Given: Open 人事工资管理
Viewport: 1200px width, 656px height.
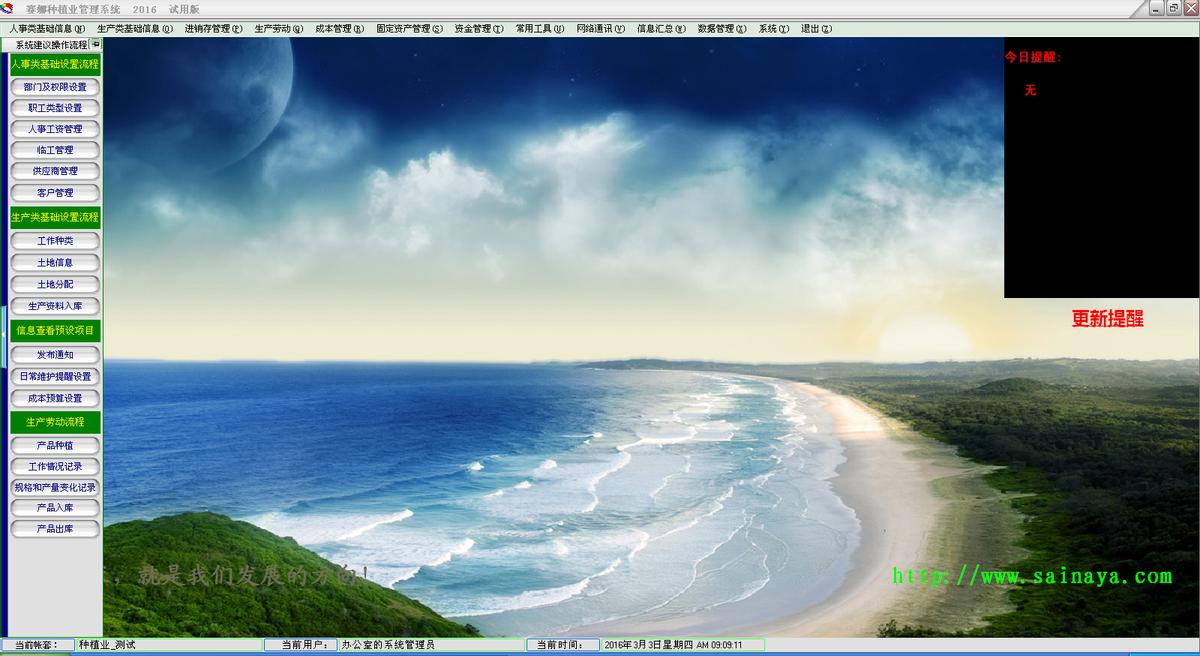Looking at the screenshot, I should coord(55,129).
